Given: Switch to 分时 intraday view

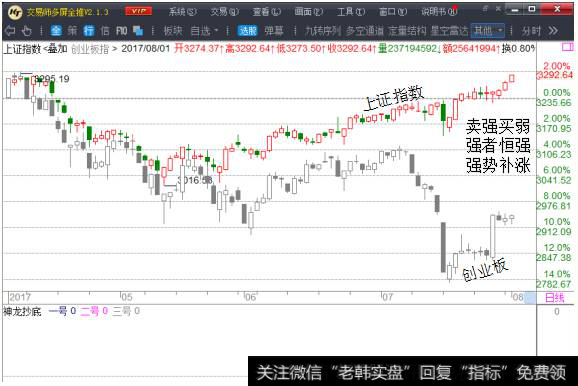Looking at the screenshot, I should point(531,31).
